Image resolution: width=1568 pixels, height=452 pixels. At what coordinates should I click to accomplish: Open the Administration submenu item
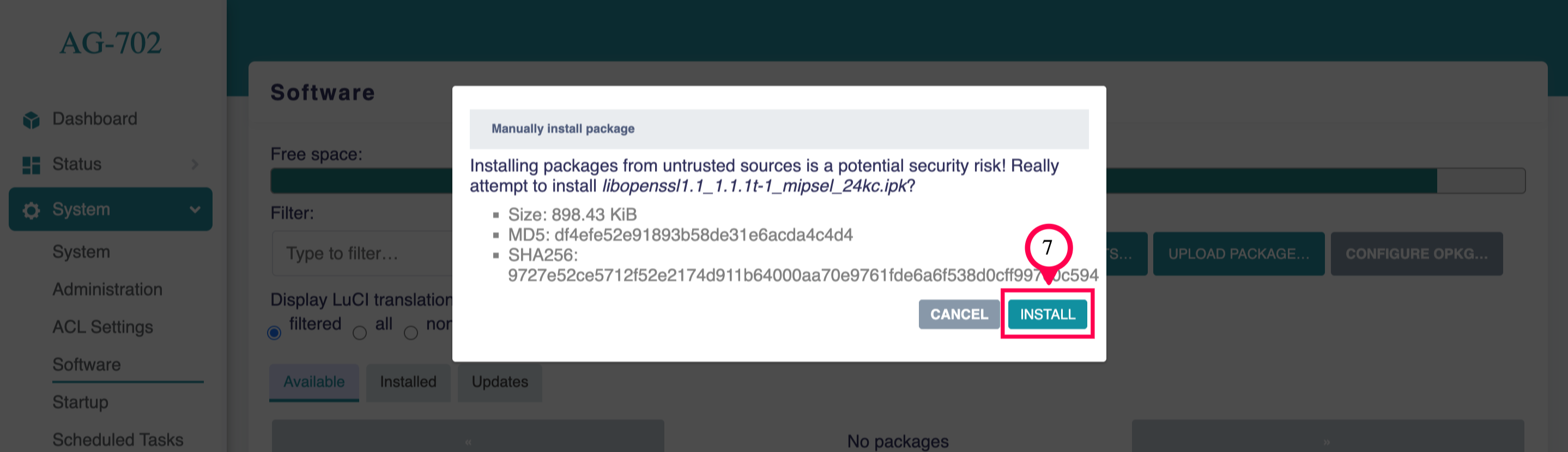click(x=107, y=290)
